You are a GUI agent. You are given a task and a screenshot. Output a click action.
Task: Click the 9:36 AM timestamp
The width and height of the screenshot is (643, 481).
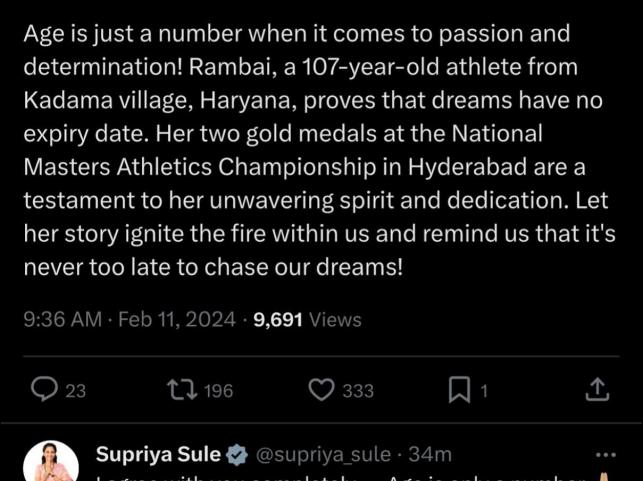pyautogui.click(x=62, y=320)
